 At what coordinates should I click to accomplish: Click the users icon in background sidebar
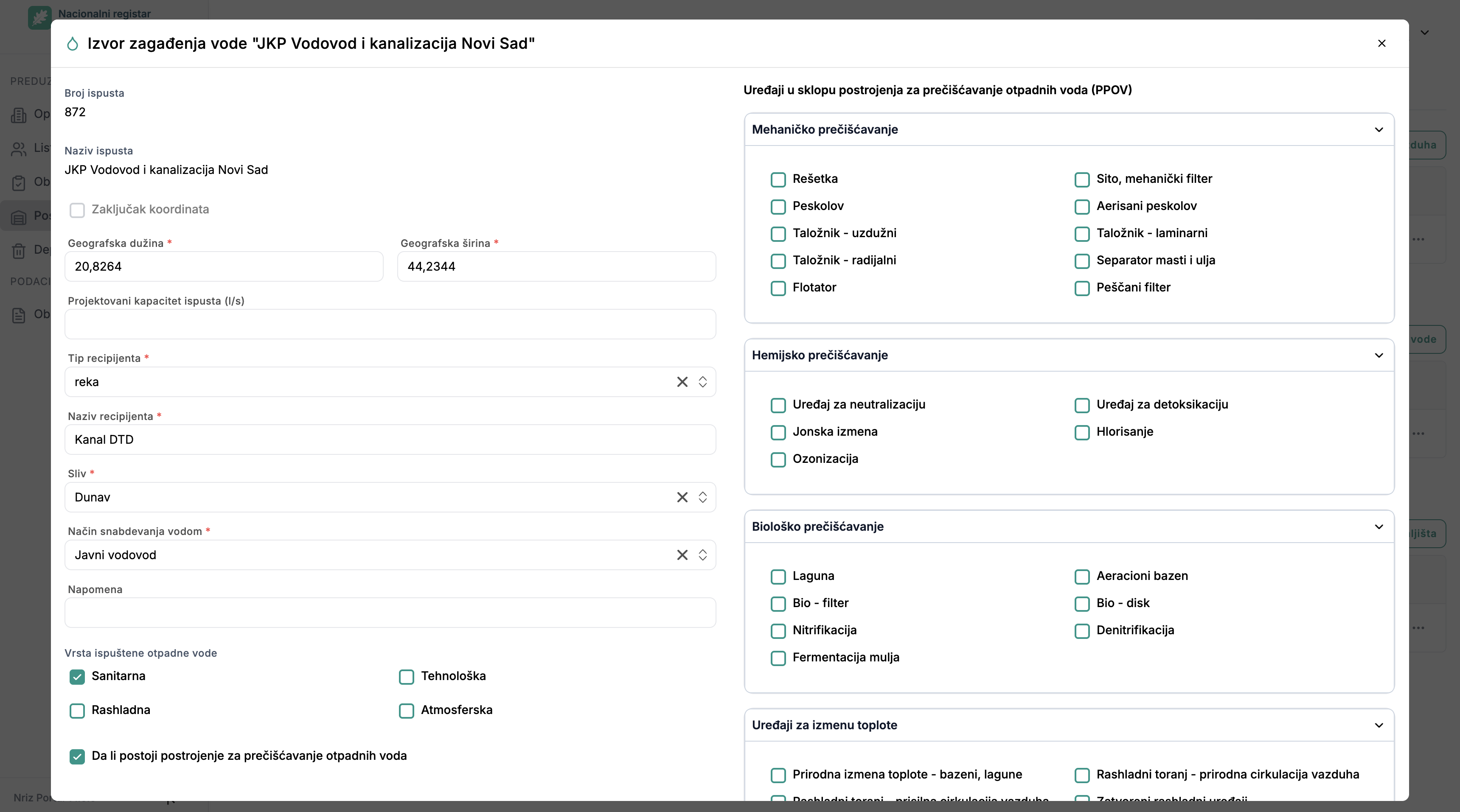19,149
